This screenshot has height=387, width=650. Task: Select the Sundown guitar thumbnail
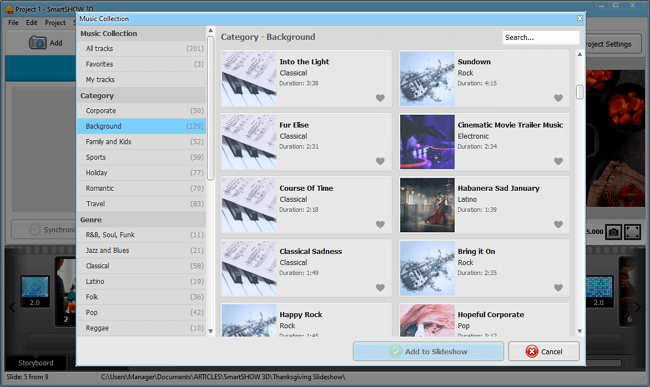pyautogui.click(x=427, y=79)
